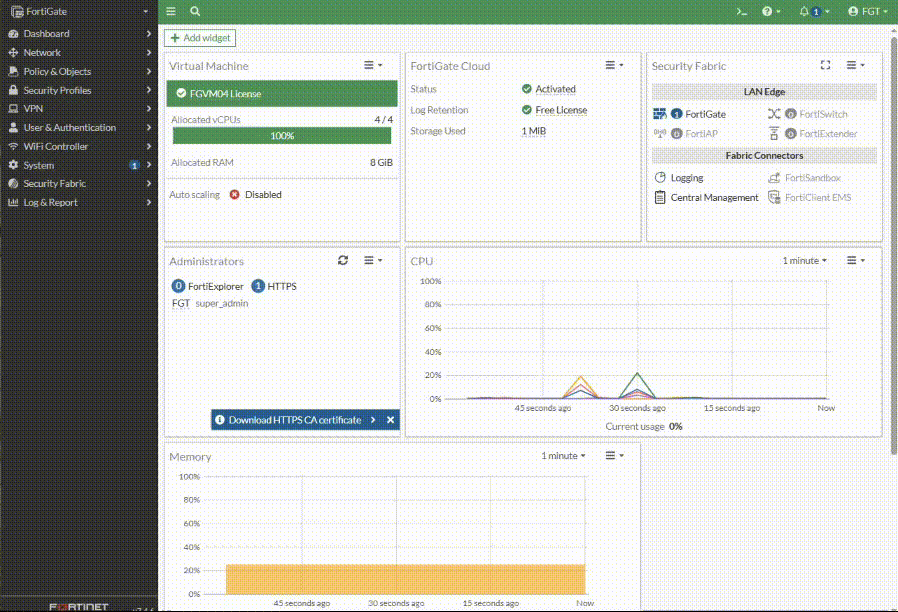Open the CPU time range dropdown
The width and height of the screenshot is (898, 612).
pos(804,260)
